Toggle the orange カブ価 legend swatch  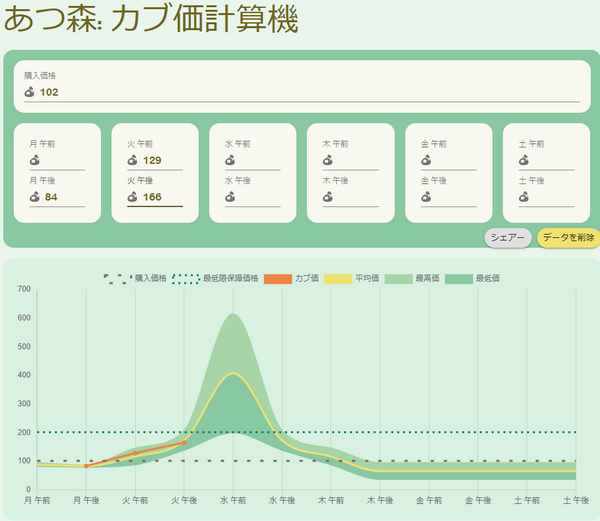pyautogui.click(x=278, y=279)
